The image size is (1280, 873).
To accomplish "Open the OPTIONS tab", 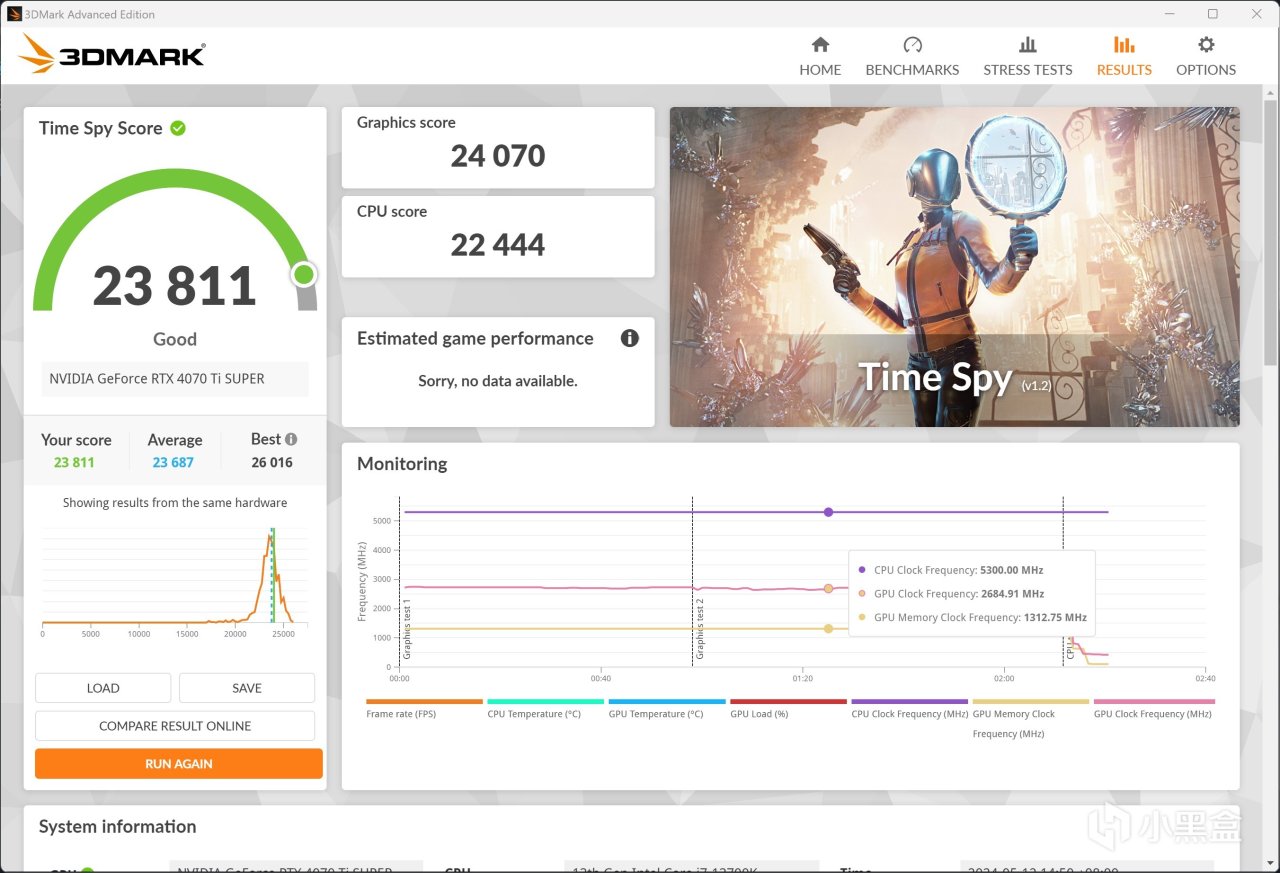I will tap(1206, 56).
